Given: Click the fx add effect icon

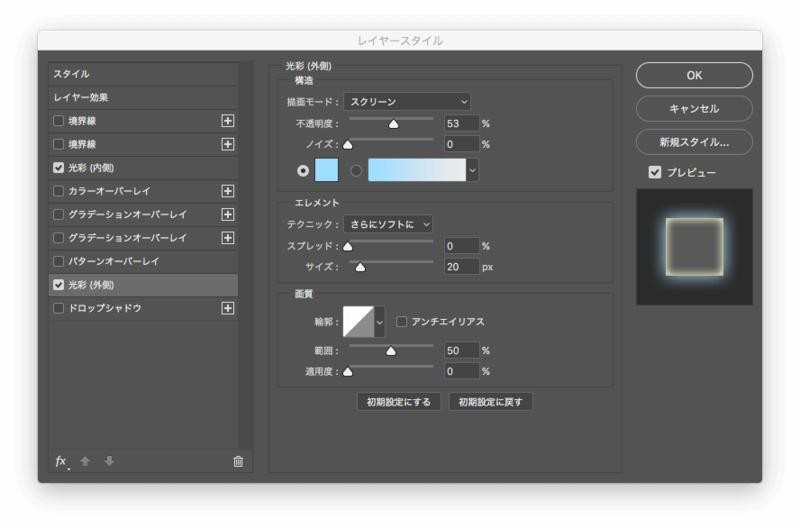Looking at the screenshot, I should click(61, 461).
